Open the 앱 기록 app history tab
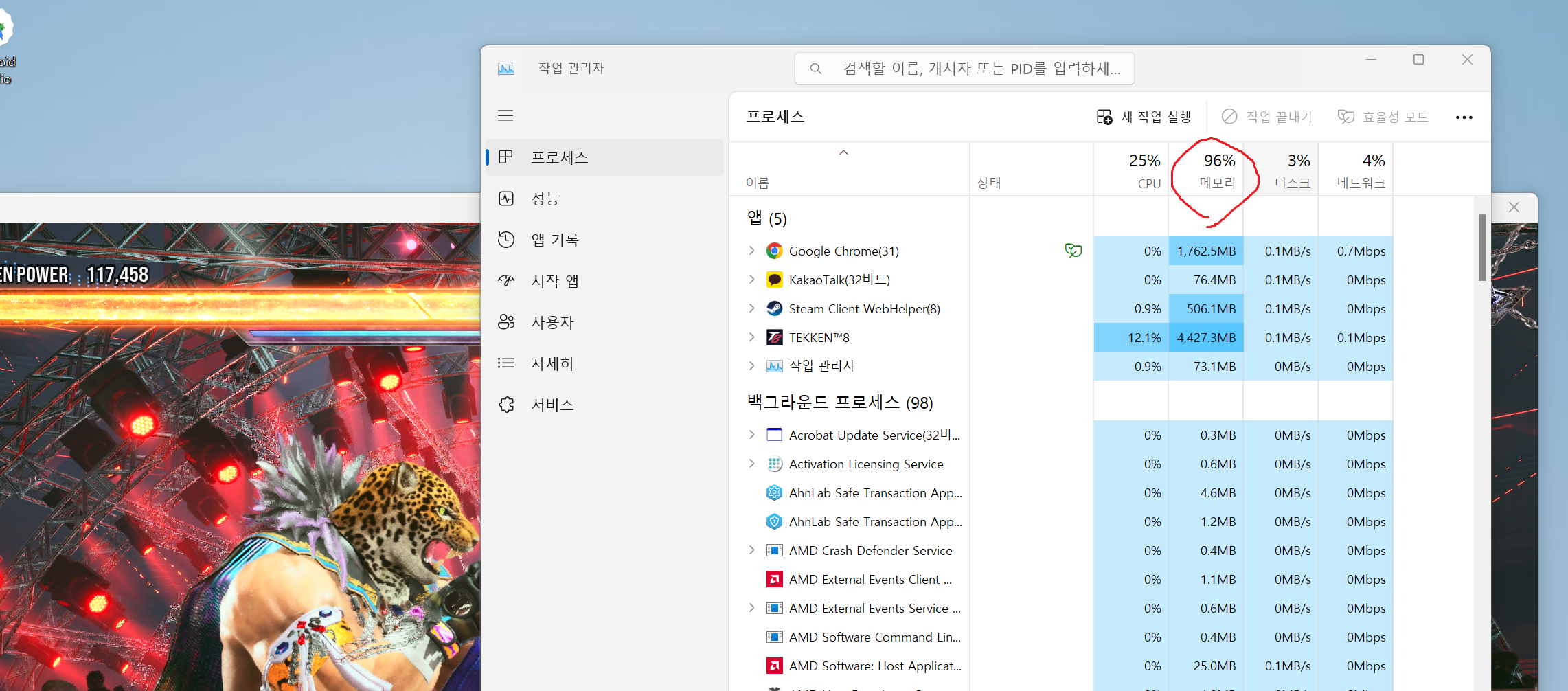The width and height of the screenshot is (1568, 691). point(604,240)
